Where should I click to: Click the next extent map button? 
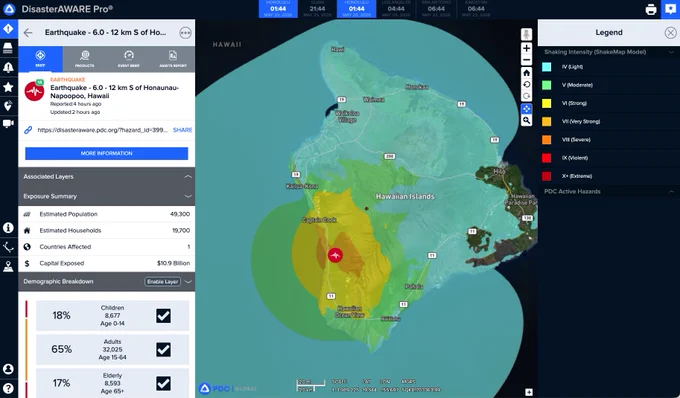[x=526, y=96]
